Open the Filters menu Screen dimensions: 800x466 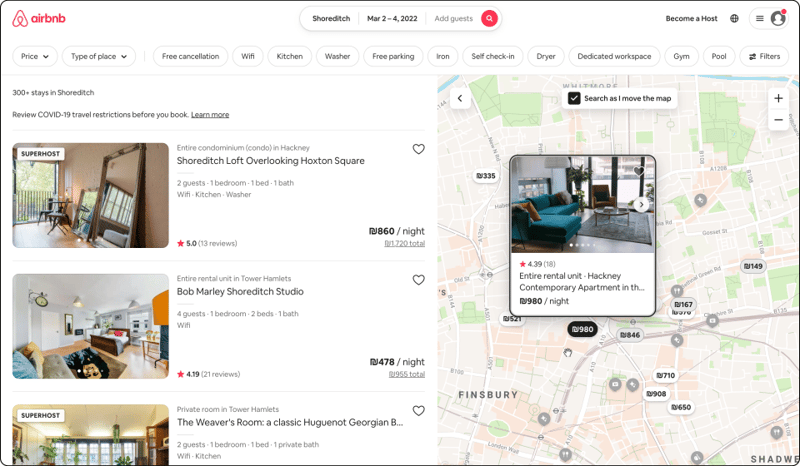[764, 56]
